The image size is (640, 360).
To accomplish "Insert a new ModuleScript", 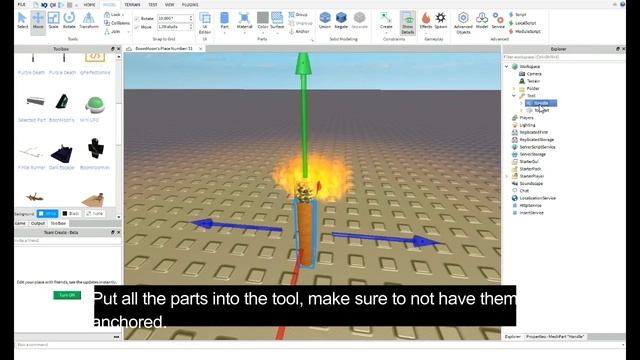I will coord(524,31).
